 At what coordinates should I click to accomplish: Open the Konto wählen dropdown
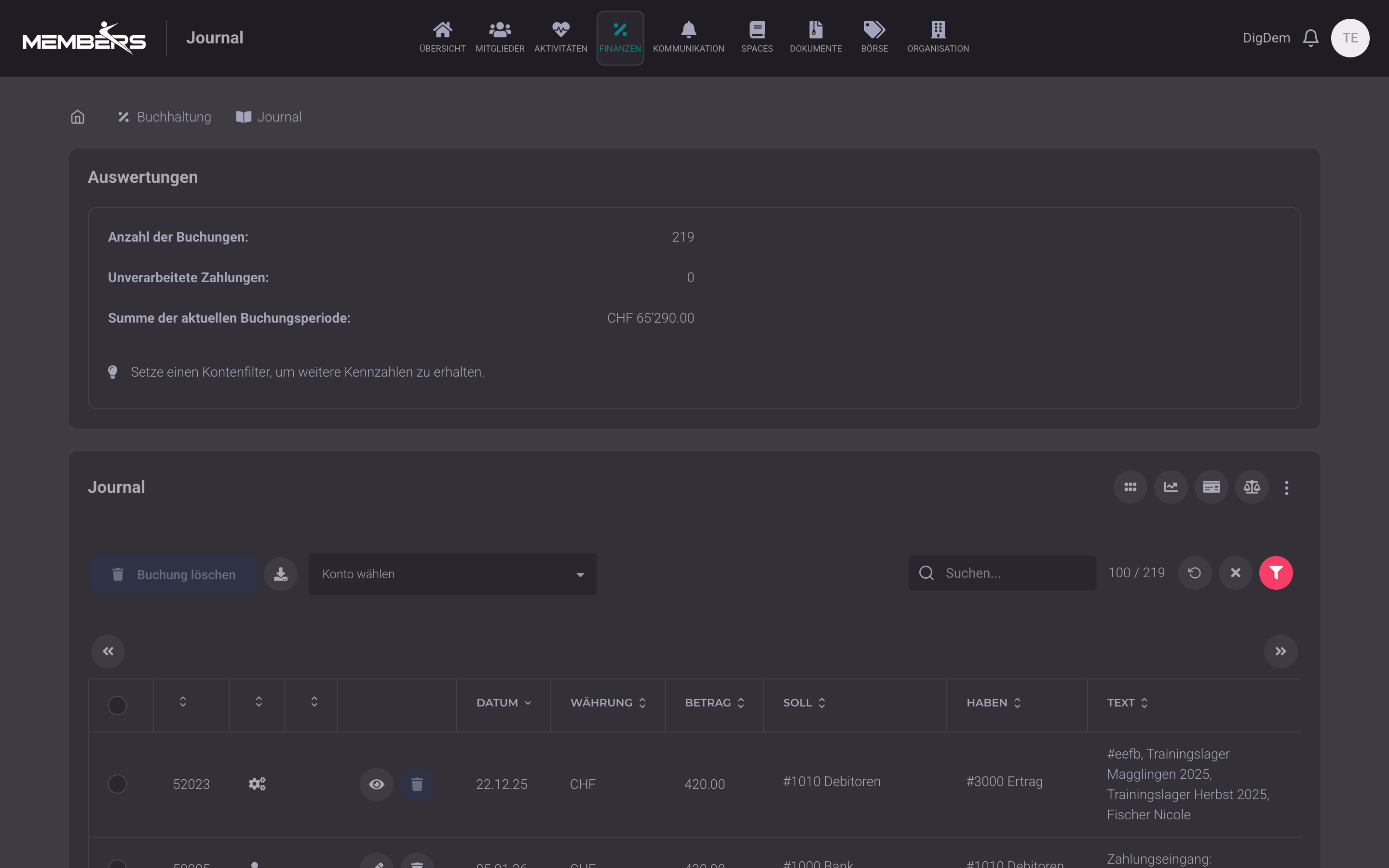[452, 574]
